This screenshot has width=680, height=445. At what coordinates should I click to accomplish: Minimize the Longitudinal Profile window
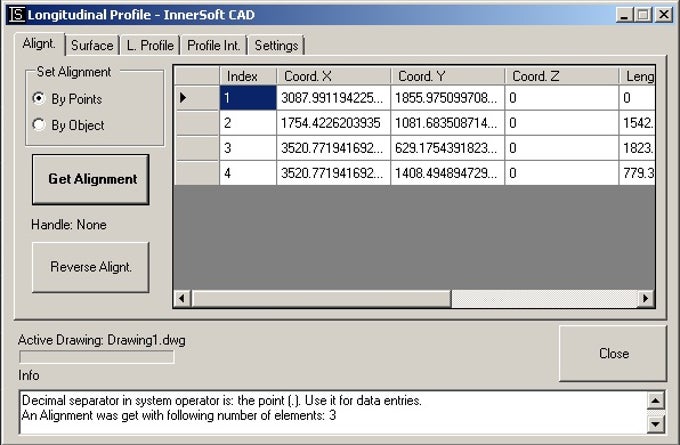pyautogui.click(x=624, y=15)
